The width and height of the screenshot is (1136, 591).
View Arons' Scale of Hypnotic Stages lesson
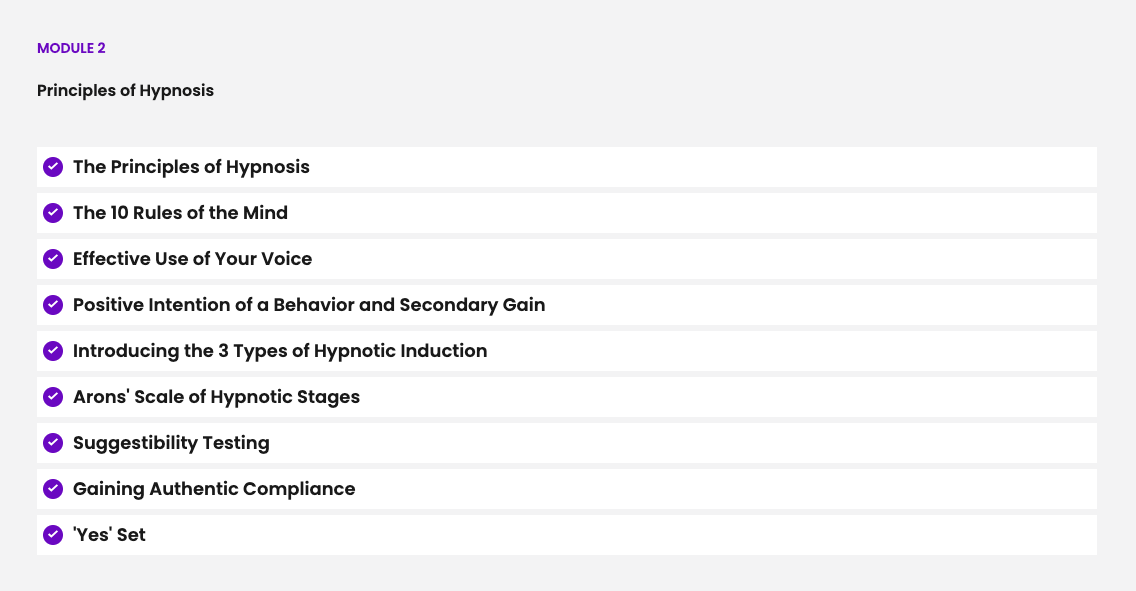[x=216, y=397]
